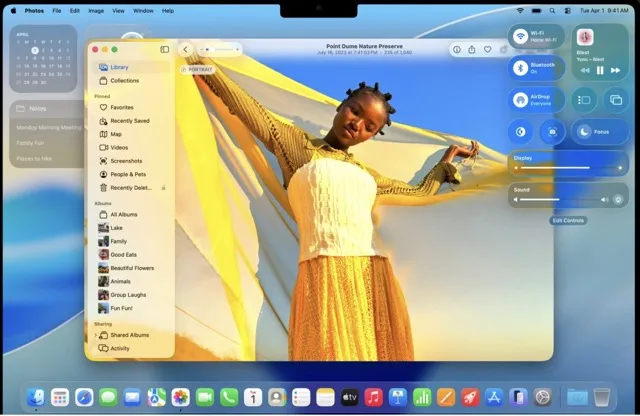Screen dimensions: 640x416
Task: Open People & Pets in sidebar
Action: [131, 174]
